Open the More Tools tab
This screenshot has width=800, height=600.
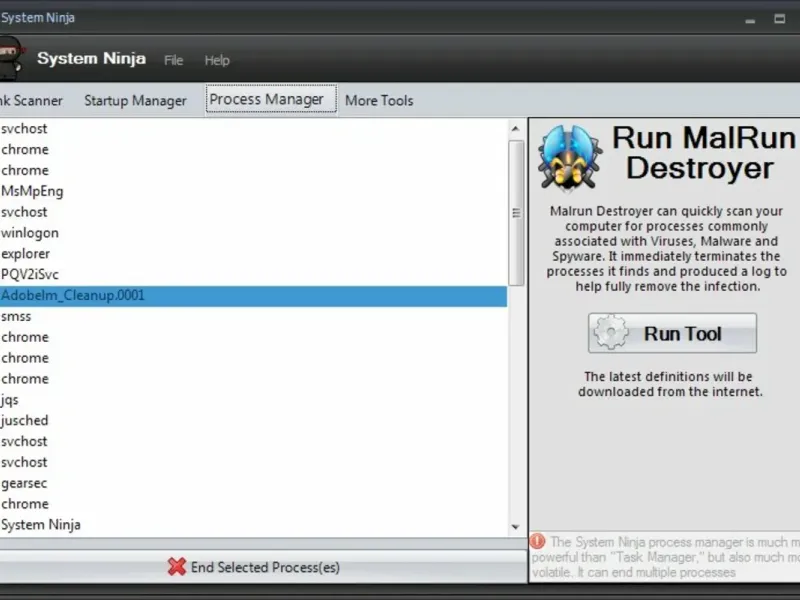(x=379, y=101)
